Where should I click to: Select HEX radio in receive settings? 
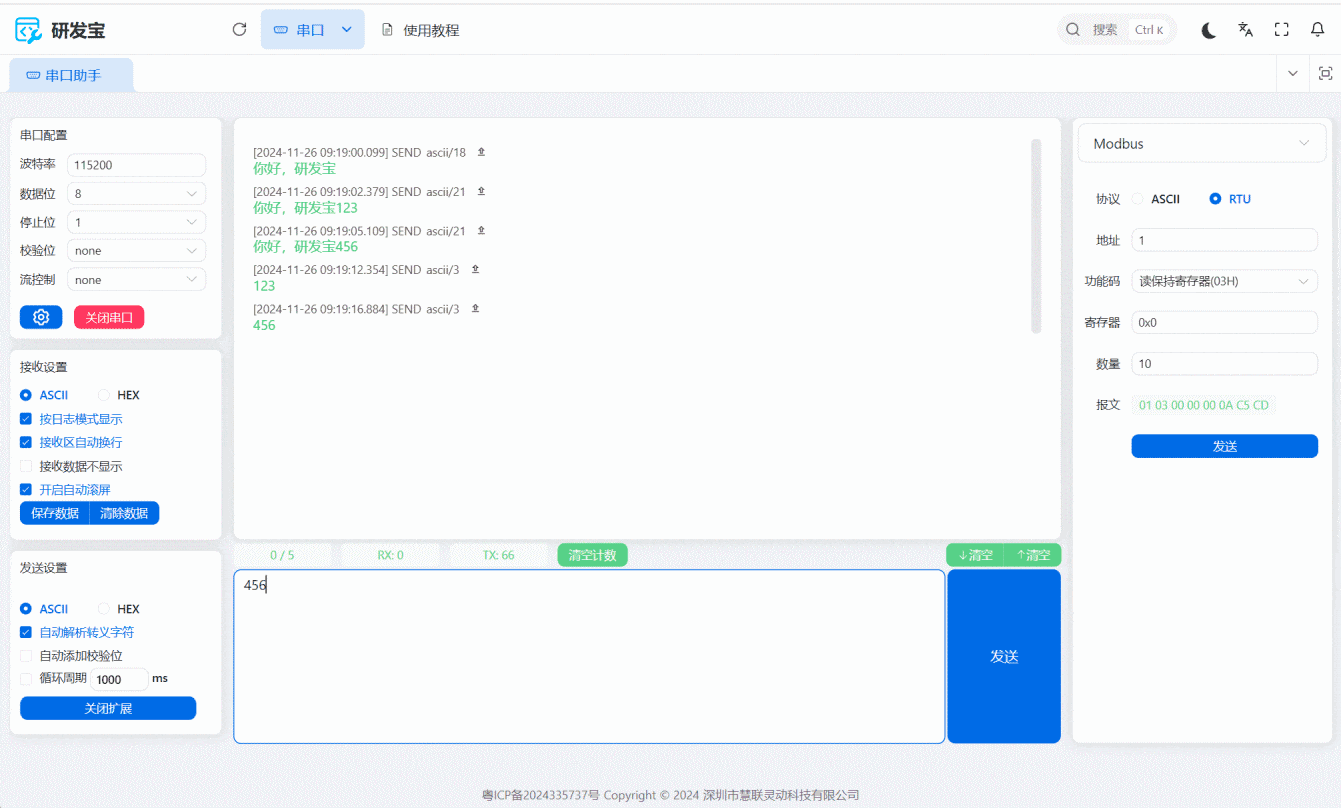(105, 395)
